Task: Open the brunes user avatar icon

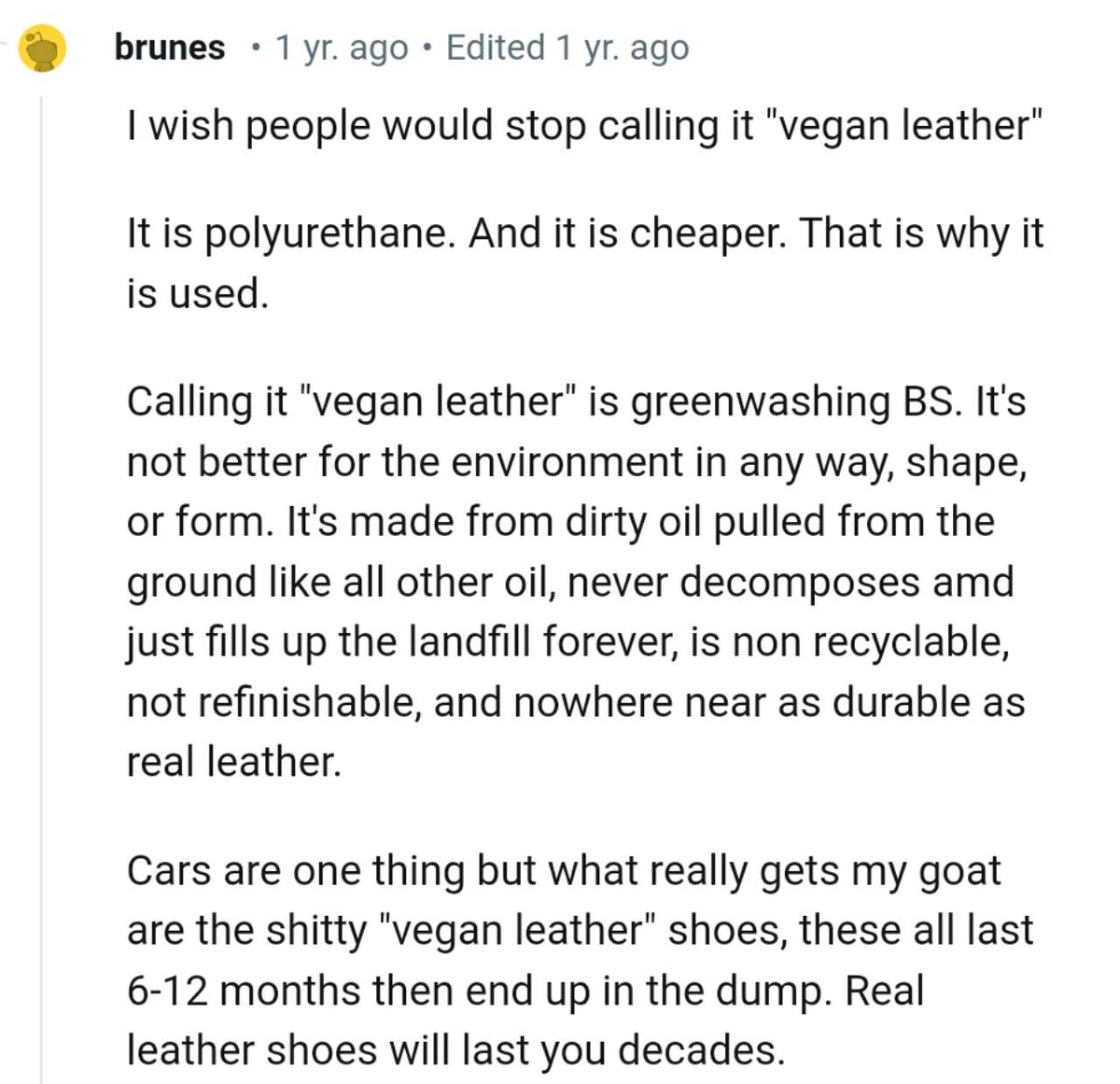Action: coord(43,49)
